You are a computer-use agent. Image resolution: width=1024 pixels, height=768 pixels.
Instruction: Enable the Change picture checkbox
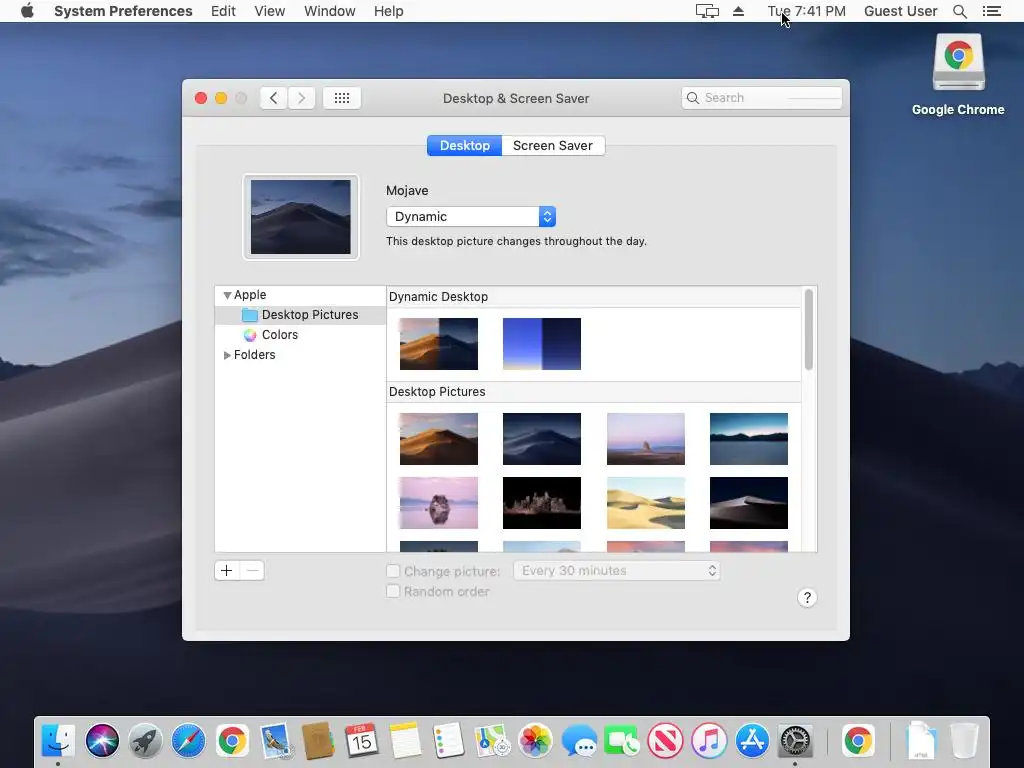click(392, 571)
